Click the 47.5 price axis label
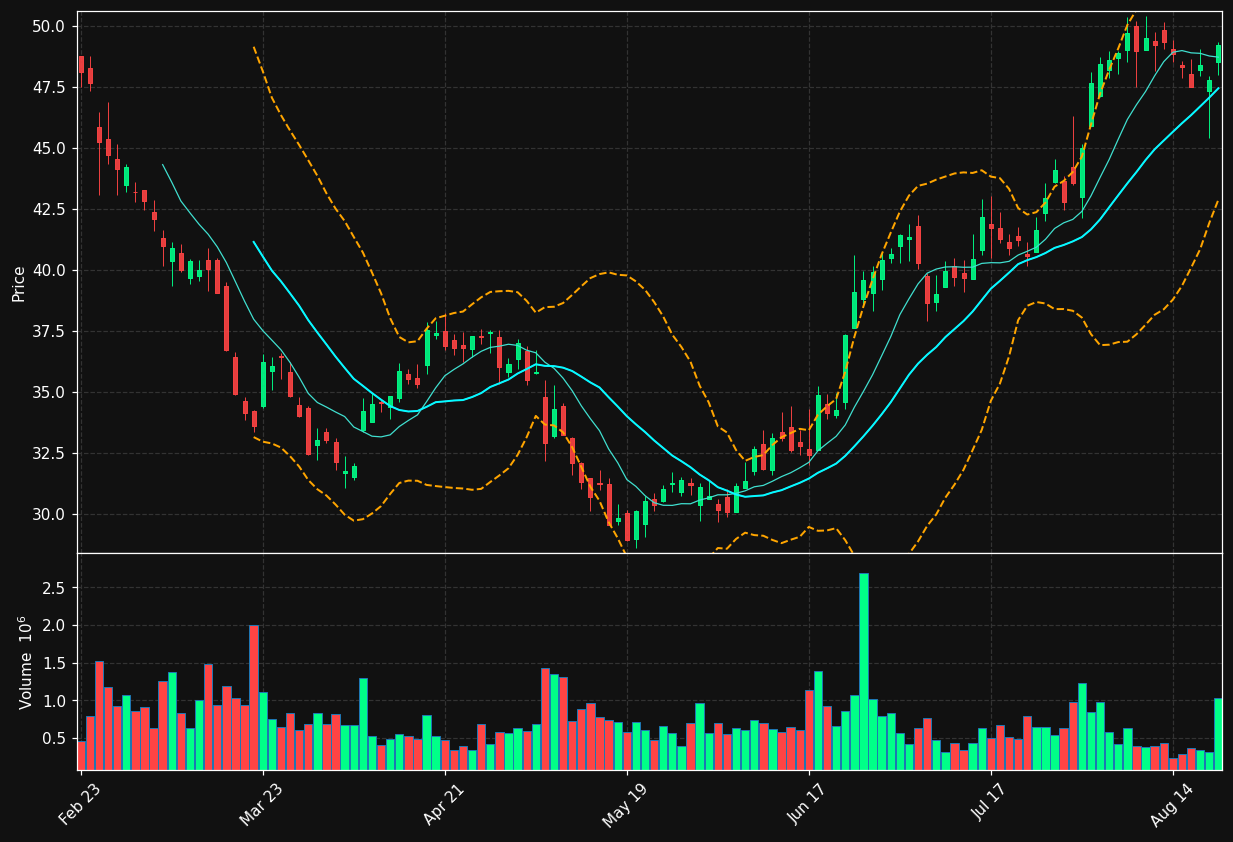The width and height of the screenshot is (1233, 842). coord(50,88)
